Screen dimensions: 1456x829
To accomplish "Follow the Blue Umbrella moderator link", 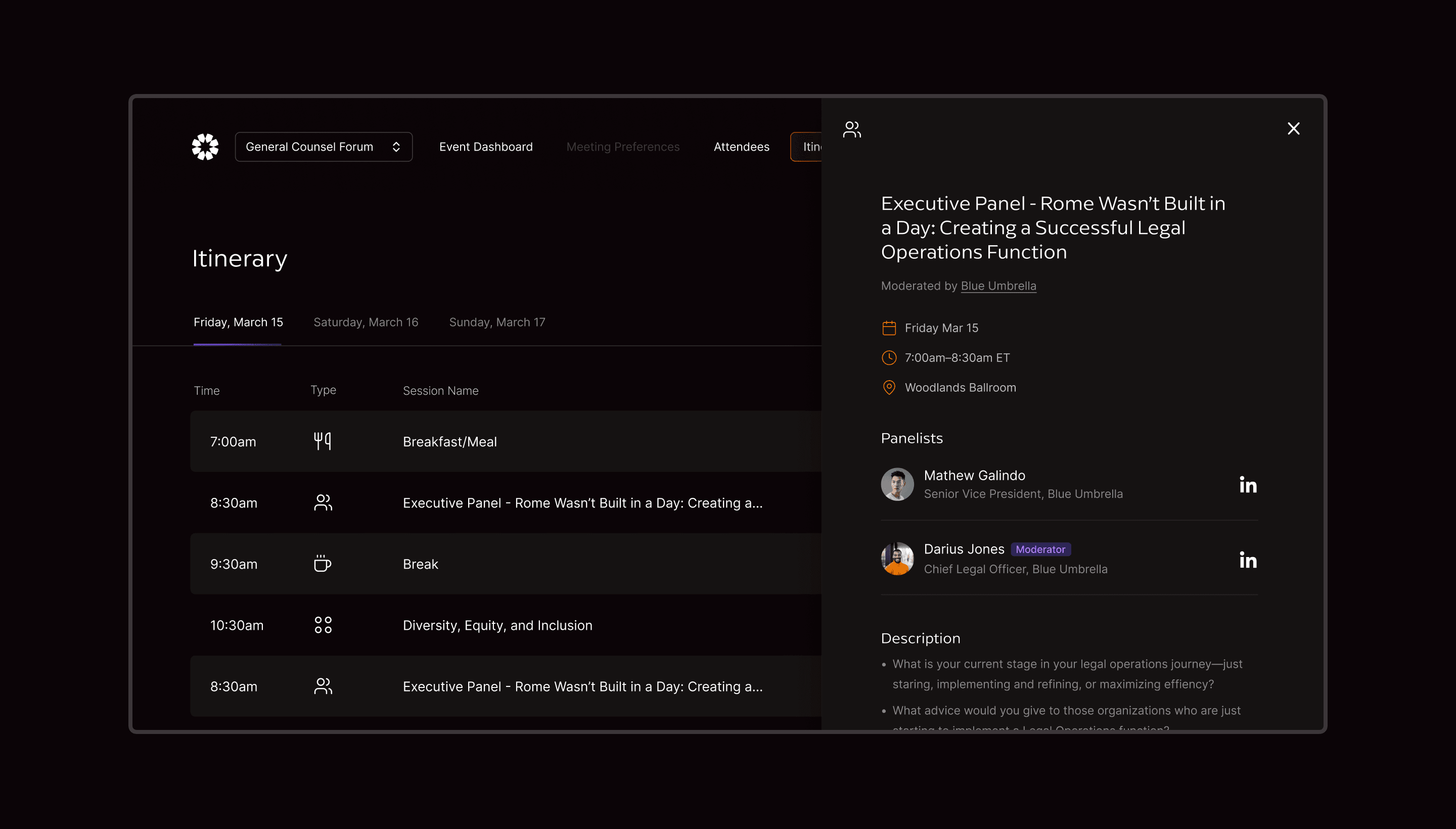I will 998,286.
